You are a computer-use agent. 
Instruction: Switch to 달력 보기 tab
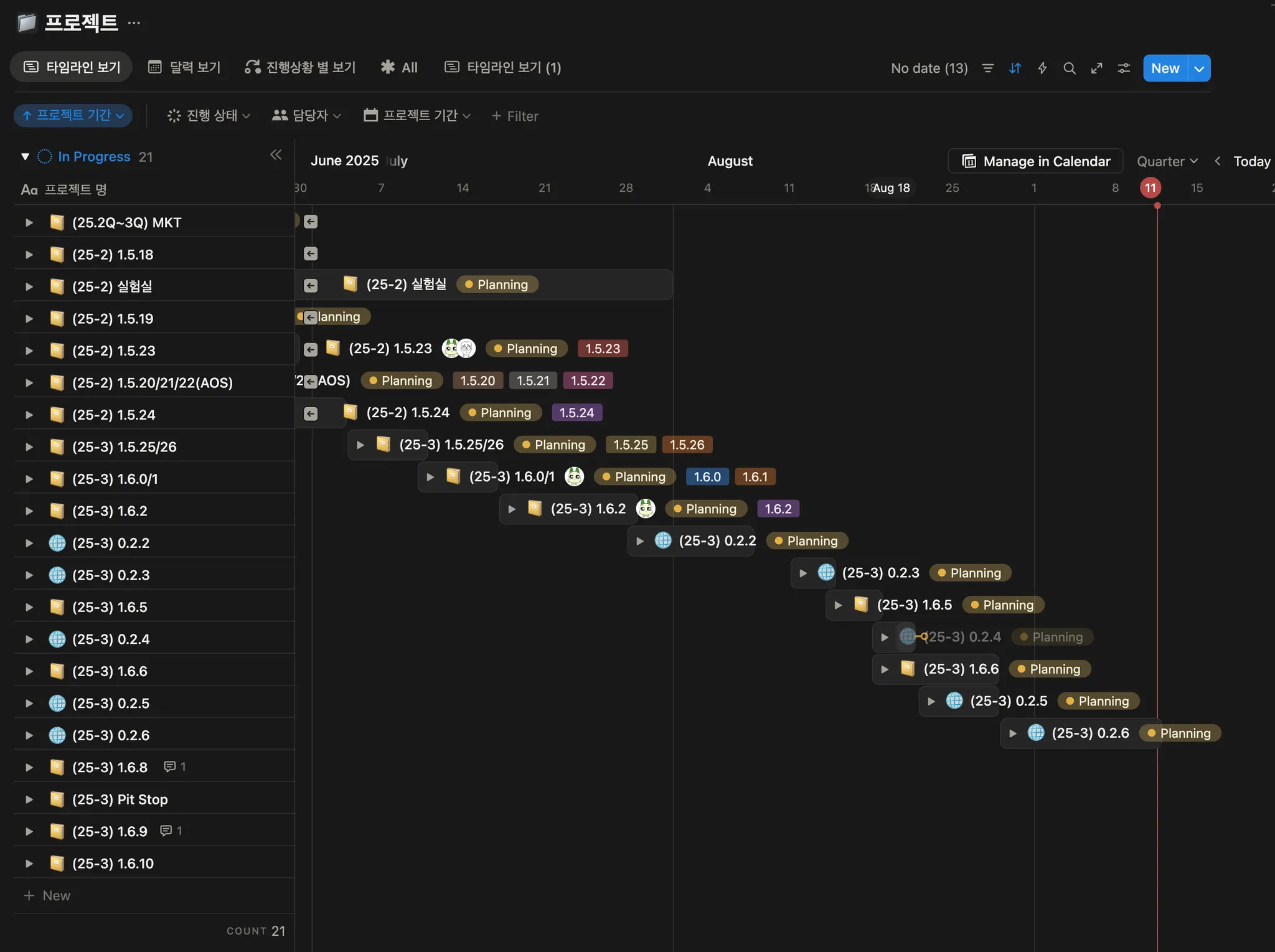pos(184,67)
